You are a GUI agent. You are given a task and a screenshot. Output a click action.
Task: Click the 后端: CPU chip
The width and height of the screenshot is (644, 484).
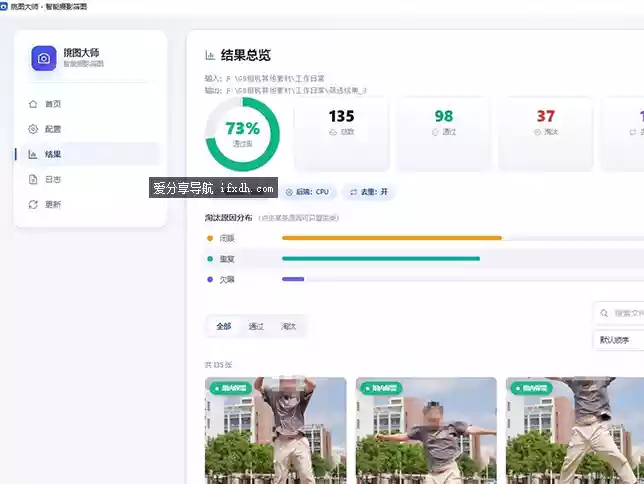[x=308, y=192]
